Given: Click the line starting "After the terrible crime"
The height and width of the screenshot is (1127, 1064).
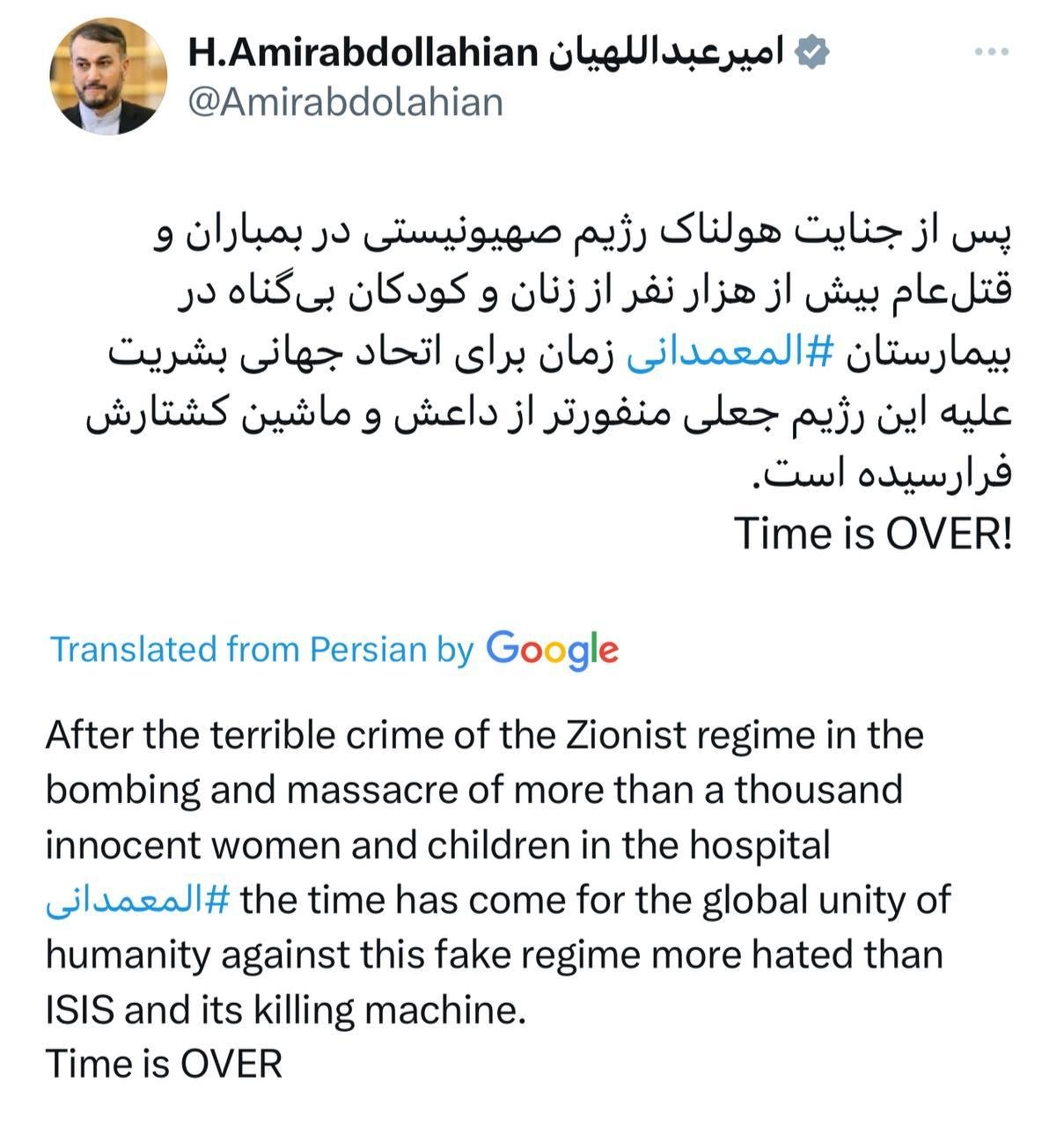Looking at the screenshot, I should 484,734.
